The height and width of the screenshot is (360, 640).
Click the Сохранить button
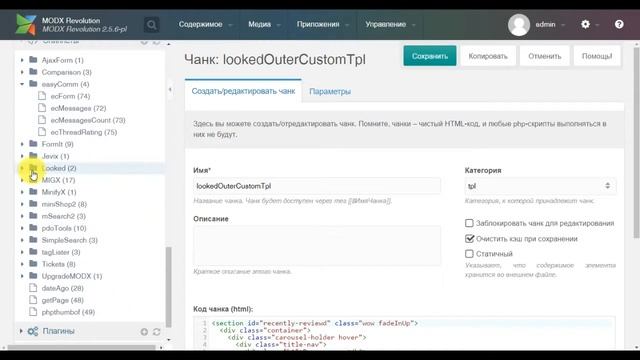pos(430,56)
